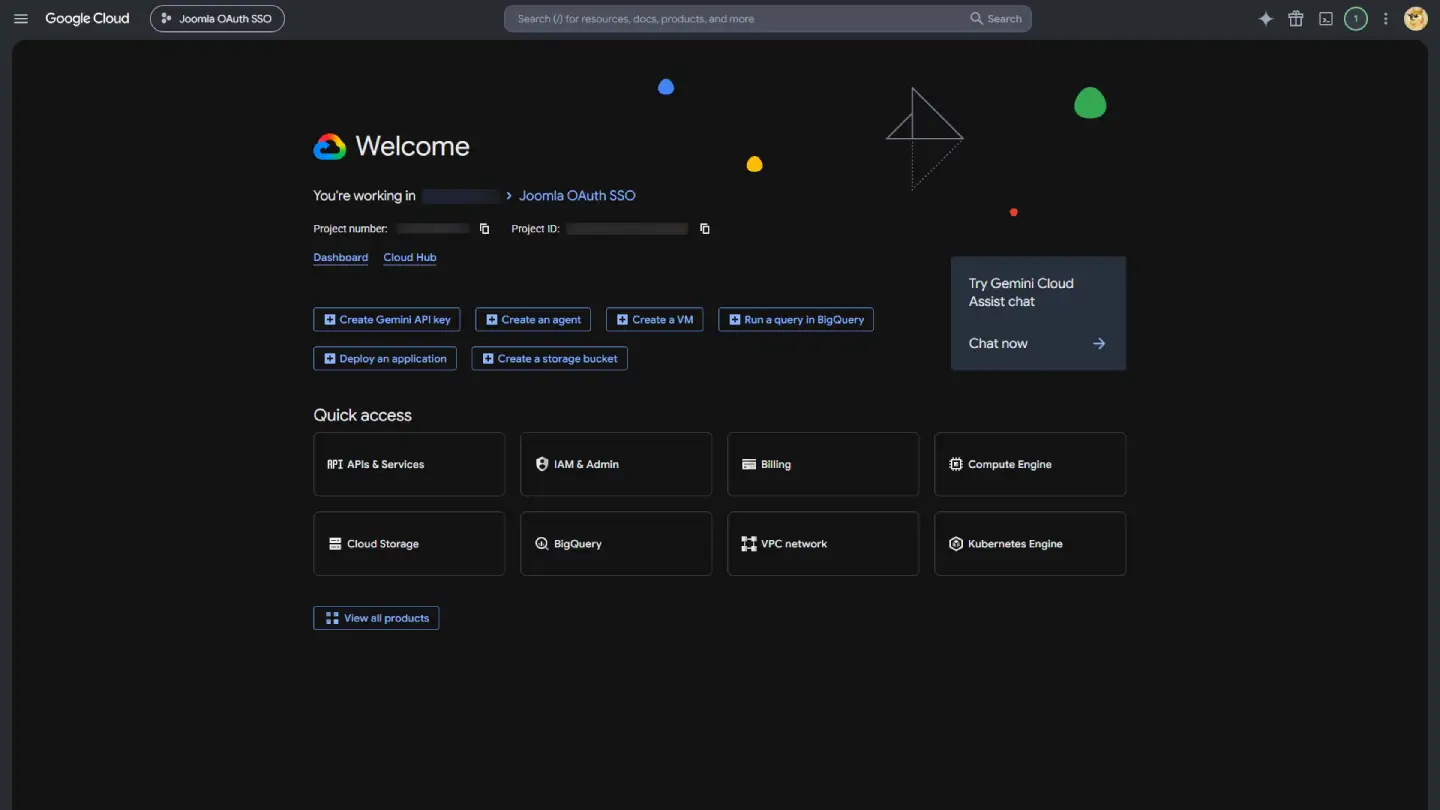Image resolution: width=1440 pixels, height=810 pixels.
Task: Open the gift free-trial icon
Action: 1296,19
